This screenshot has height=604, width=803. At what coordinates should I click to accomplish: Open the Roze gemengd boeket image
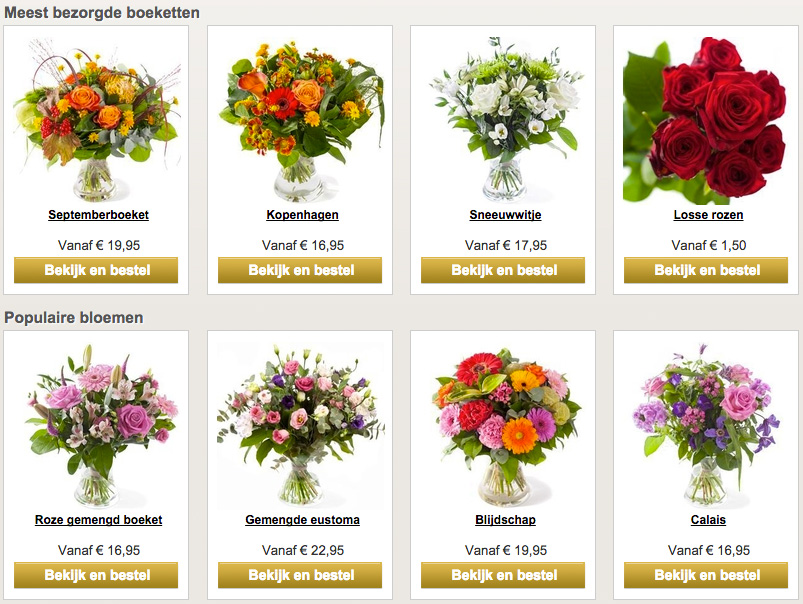click(x=96, y=425)
